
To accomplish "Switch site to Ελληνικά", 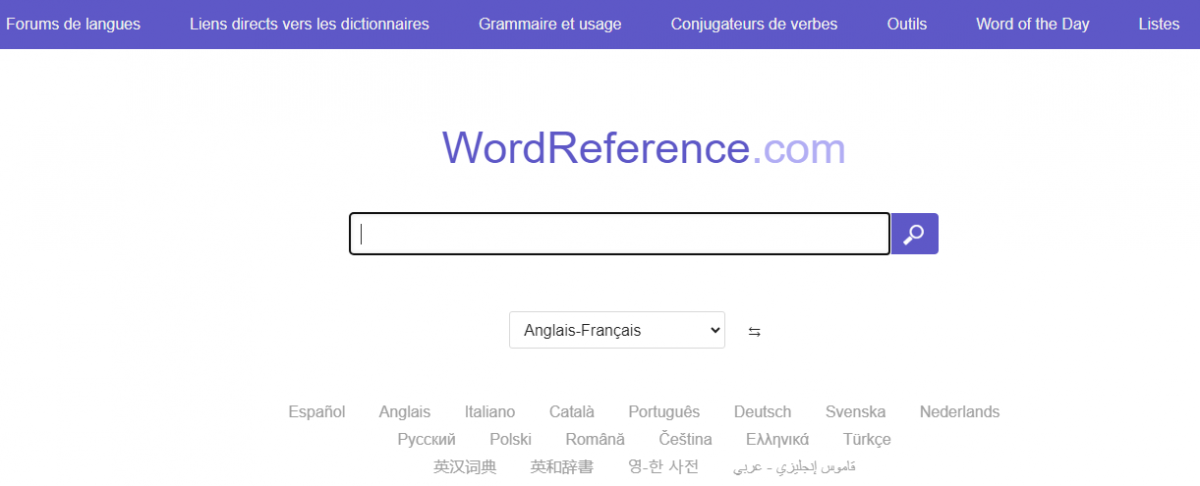I will tap(778, 439).
